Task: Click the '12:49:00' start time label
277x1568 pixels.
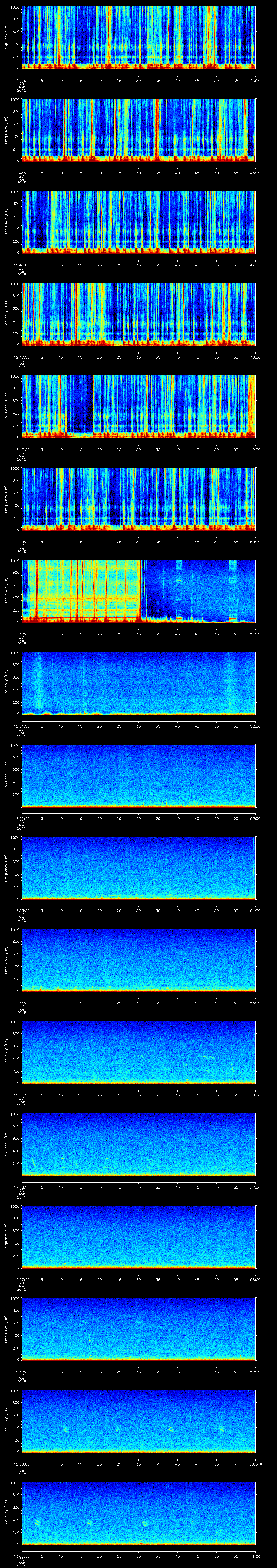Action: pos(22,542)
